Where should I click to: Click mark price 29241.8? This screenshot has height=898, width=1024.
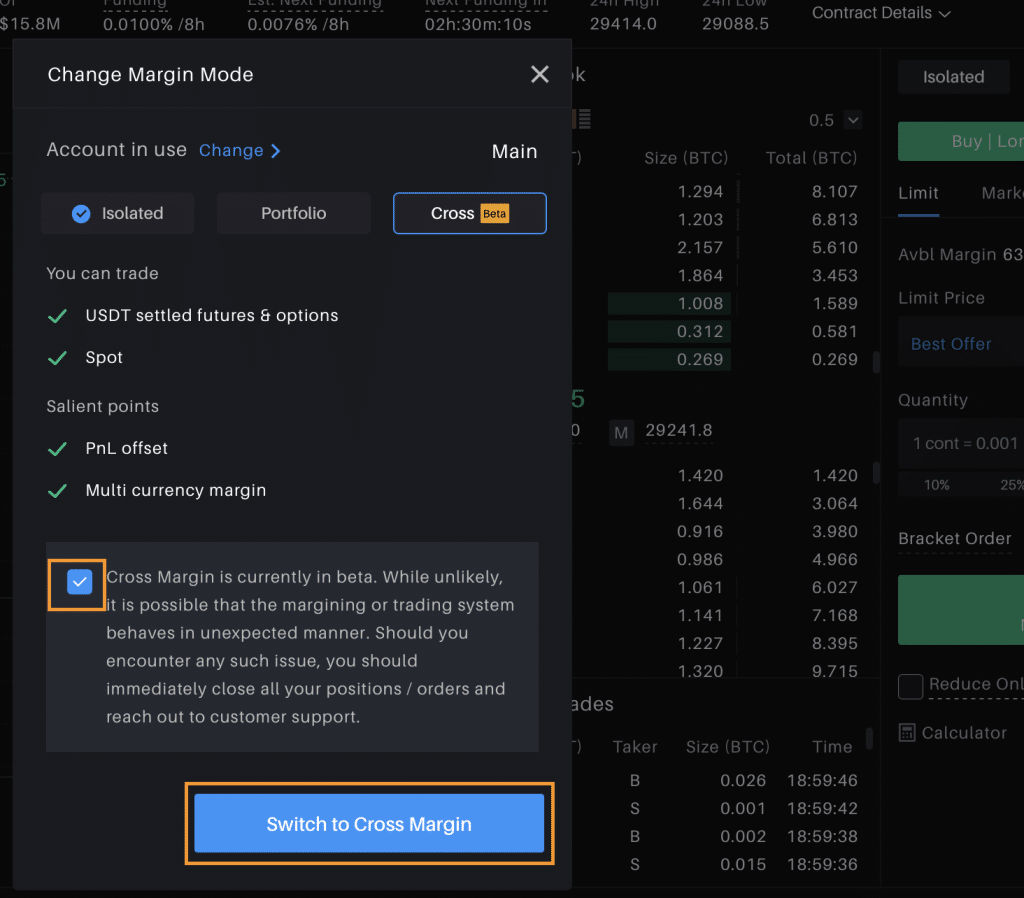pos(679,430)
